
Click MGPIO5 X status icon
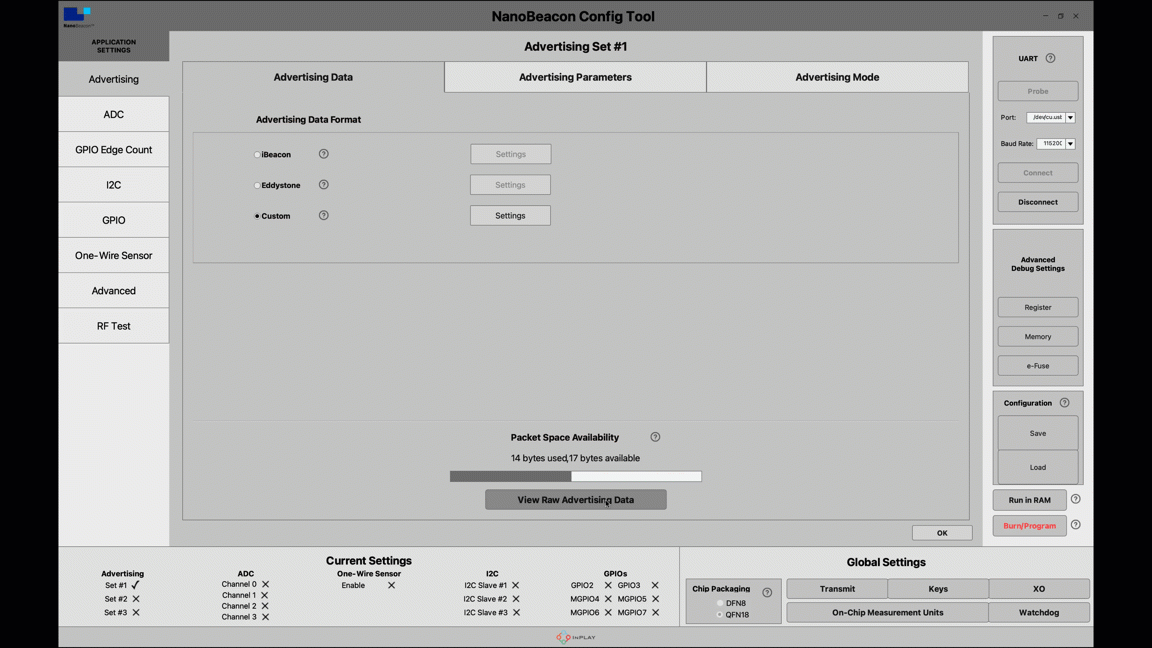(x=655, y=599)
